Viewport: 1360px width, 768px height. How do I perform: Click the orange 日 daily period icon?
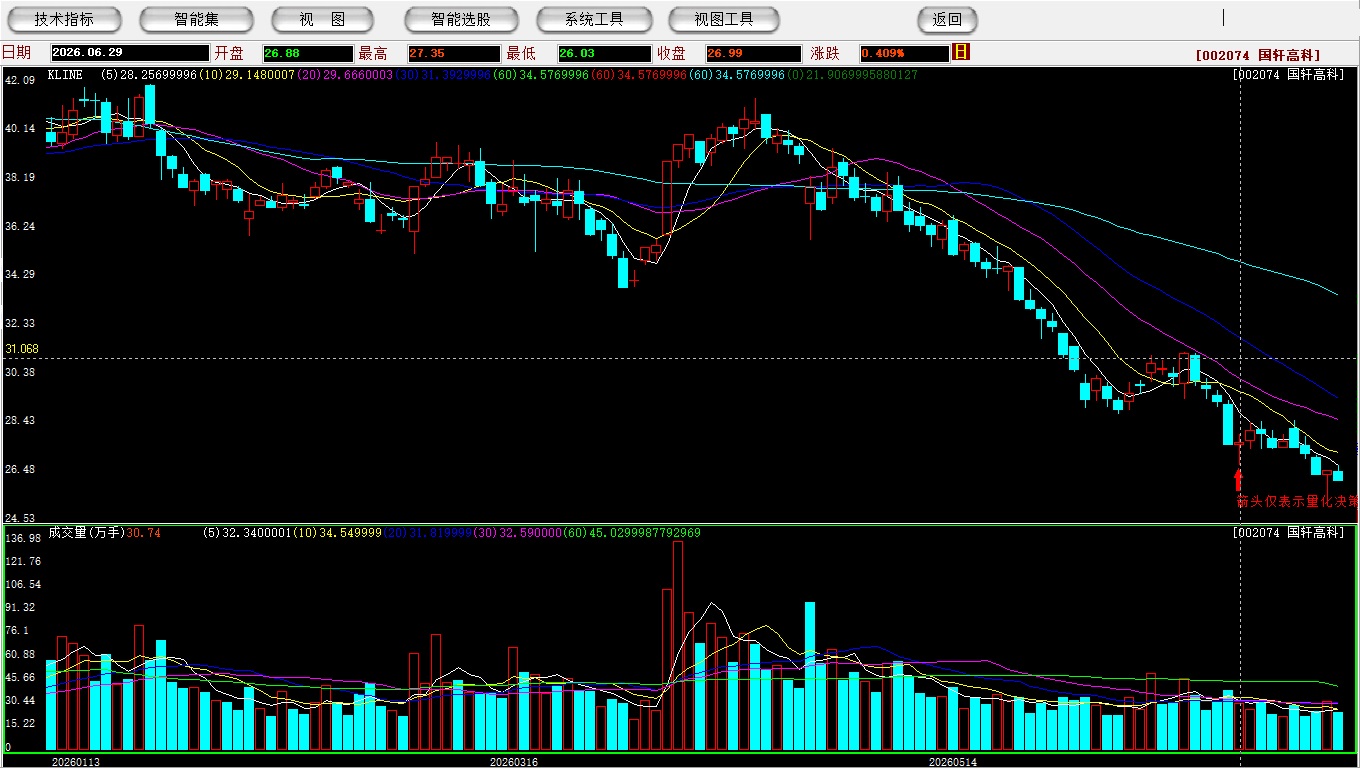(x=961, y=52)
